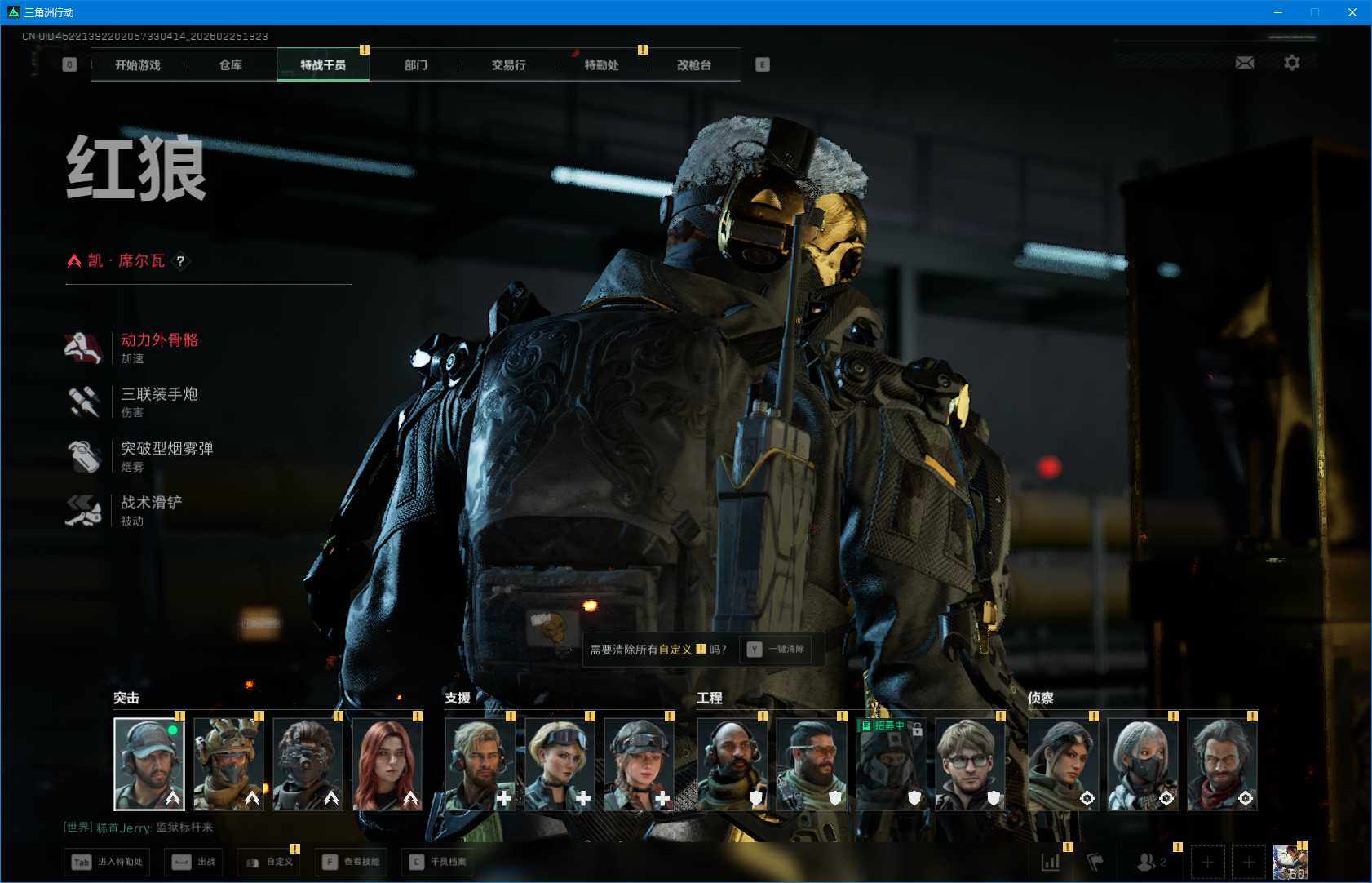This screenshot has width=1372, height=883.
Task: Click the Q key previous-tab icon
Action: [x=69, y=64]
